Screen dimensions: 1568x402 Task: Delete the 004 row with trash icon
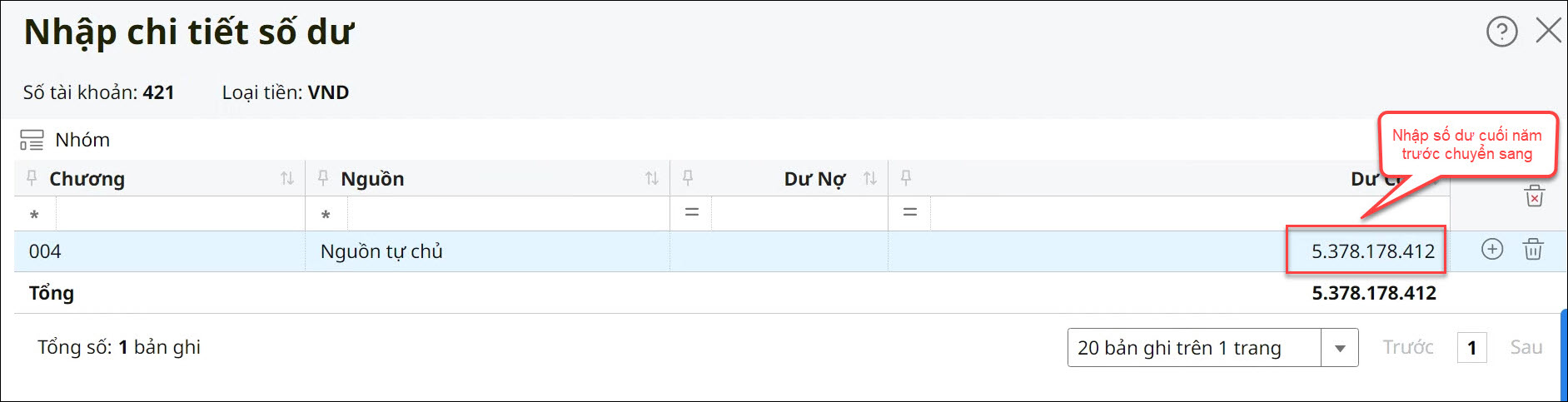click(1533, 250)
